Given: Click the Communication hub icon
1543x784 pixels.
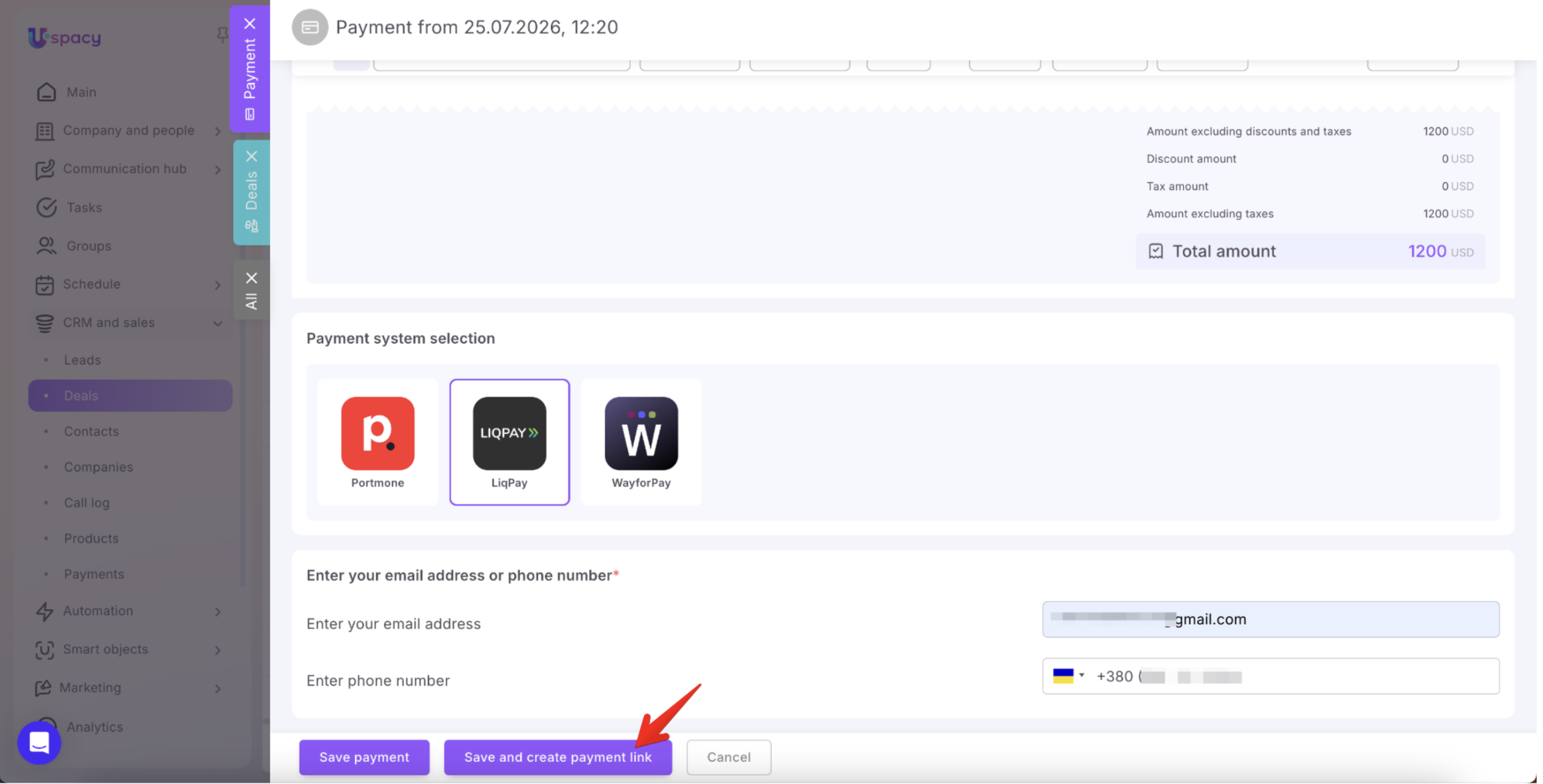Looking at the screenshot, I should 45,169.
